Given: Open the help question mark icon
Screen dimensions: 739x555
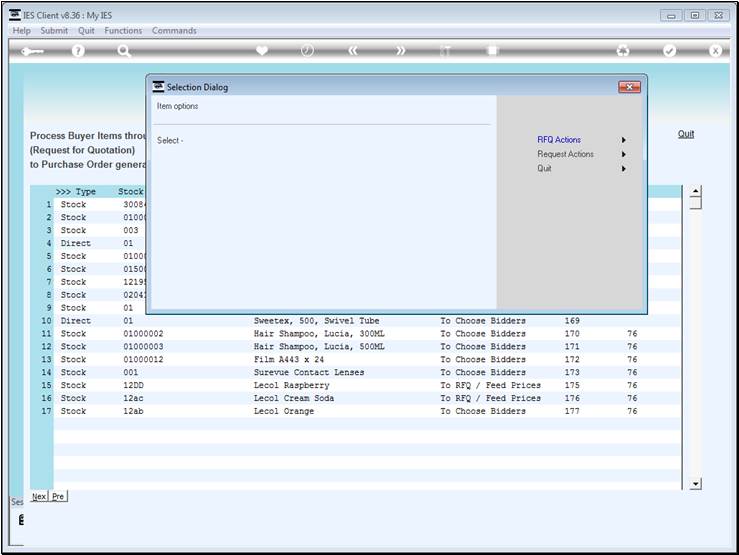Looking at the screenshot, I should (x=78, y=50).
